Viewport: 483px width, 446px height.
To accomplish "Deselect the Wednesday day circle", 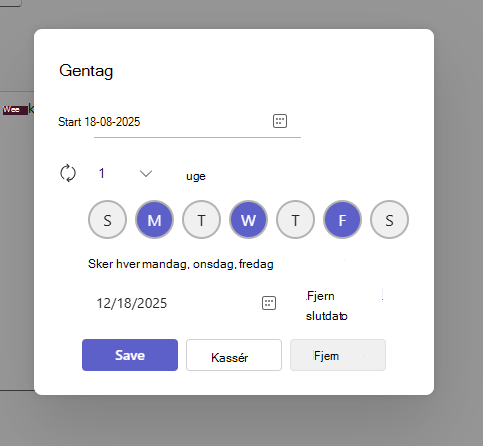I will click(248, 220).
